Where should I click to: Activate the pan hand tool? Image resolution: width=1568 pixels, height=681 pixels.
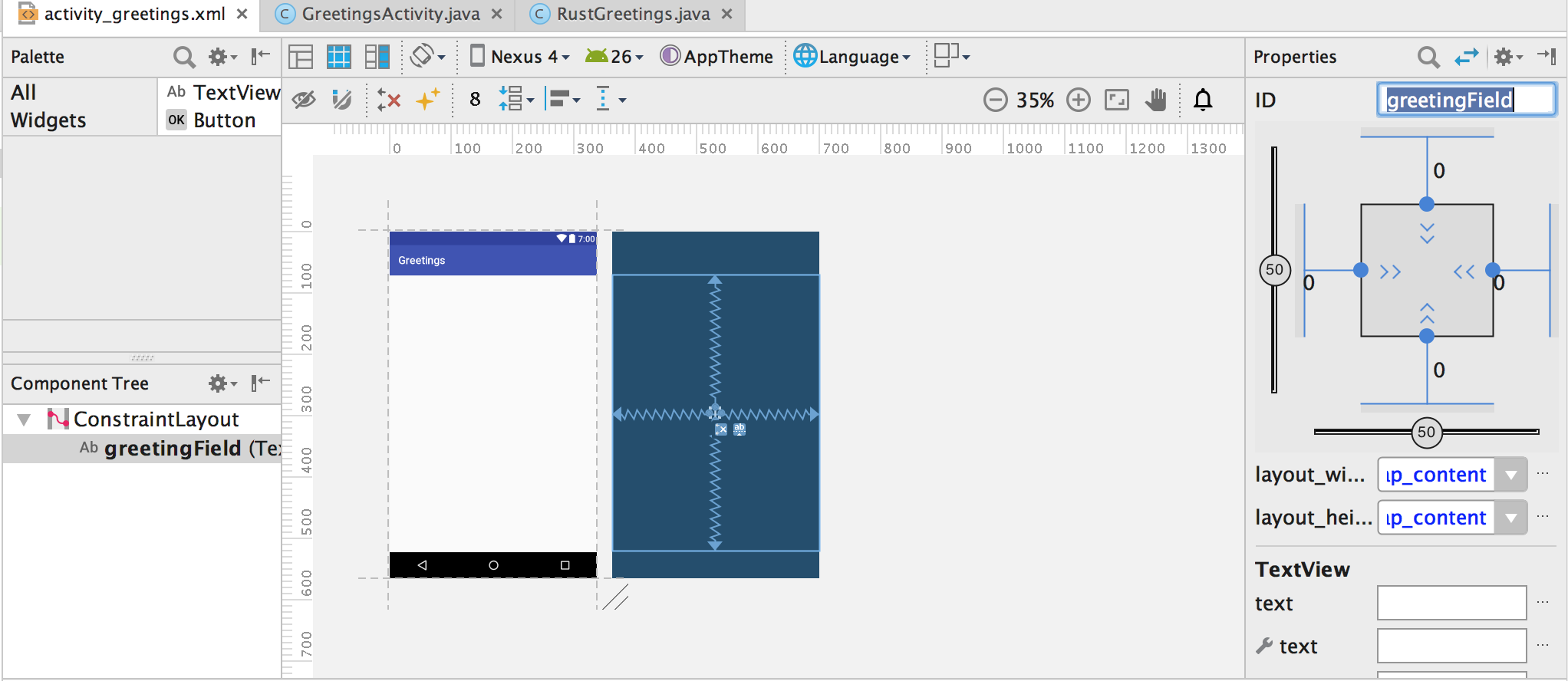(x=1156, y=100)
